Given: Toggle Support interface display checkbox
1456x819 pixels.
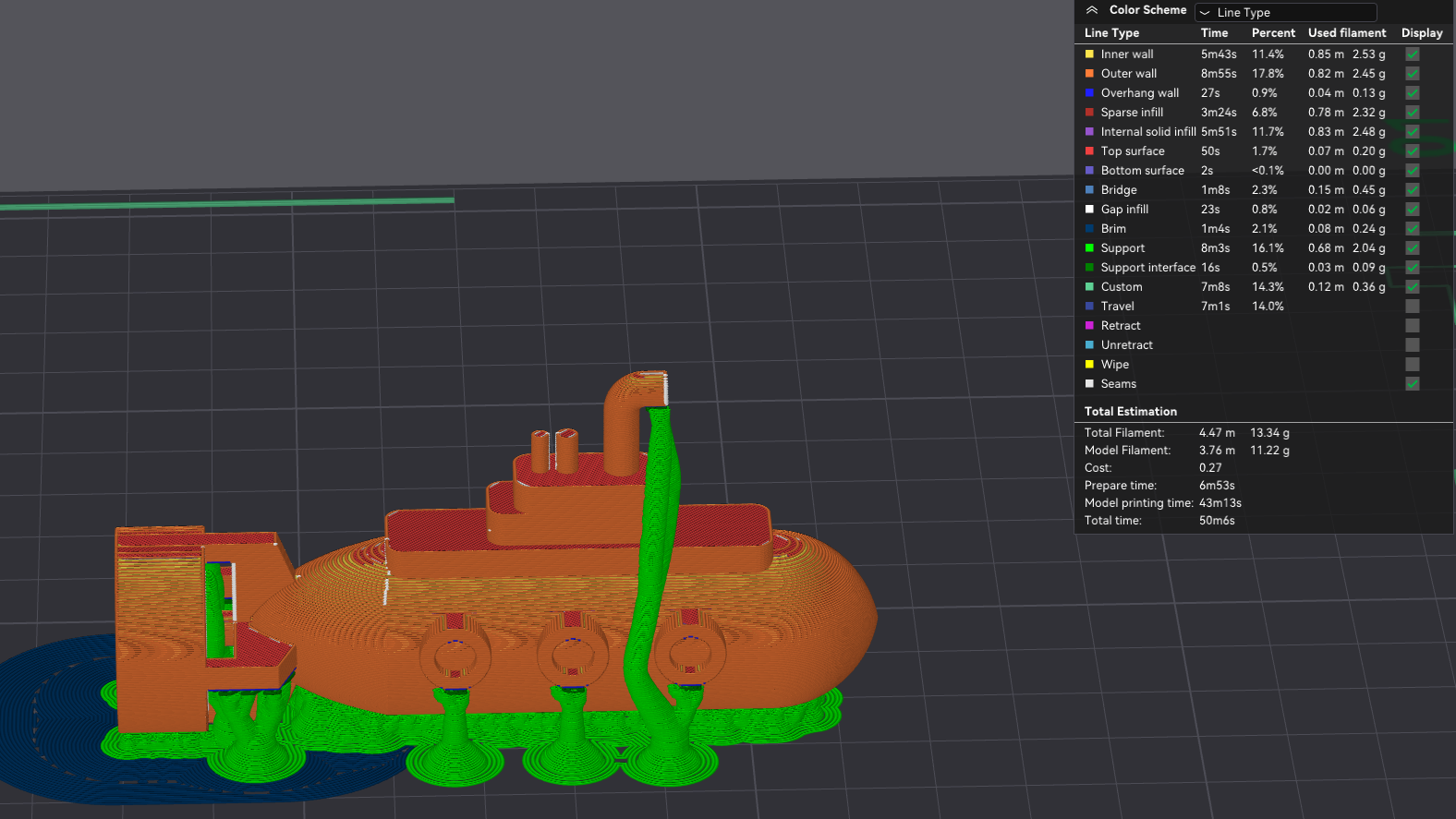Looking at the screenshot, I should click(1413, 268).
